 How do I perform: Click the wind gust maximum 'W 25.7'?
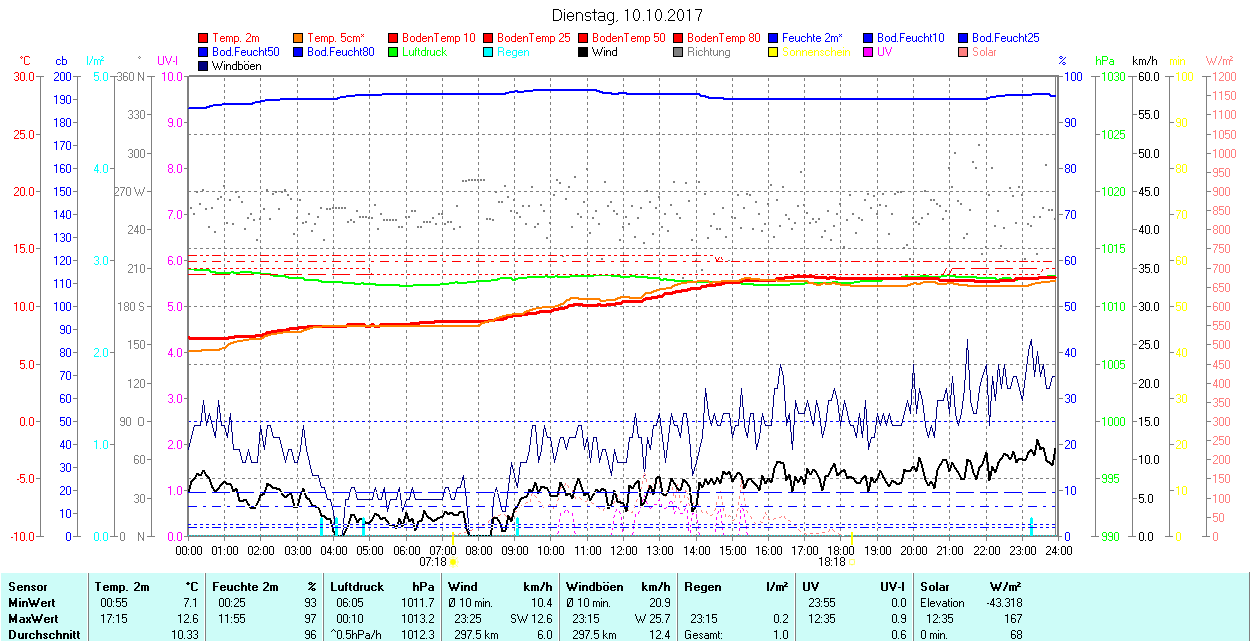point(651,619)
